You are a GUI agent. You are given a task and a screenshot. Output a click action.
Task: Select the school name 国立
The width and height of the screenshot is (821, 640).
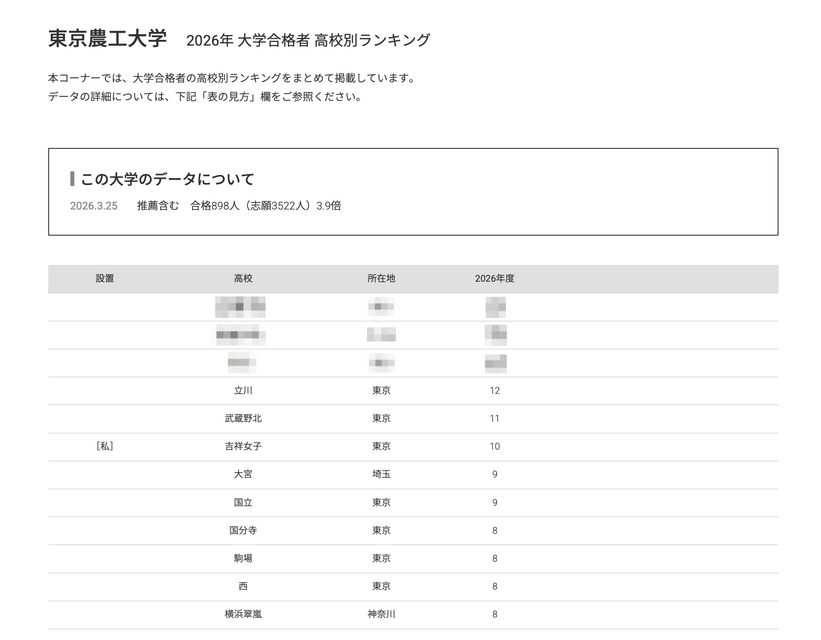243,503
